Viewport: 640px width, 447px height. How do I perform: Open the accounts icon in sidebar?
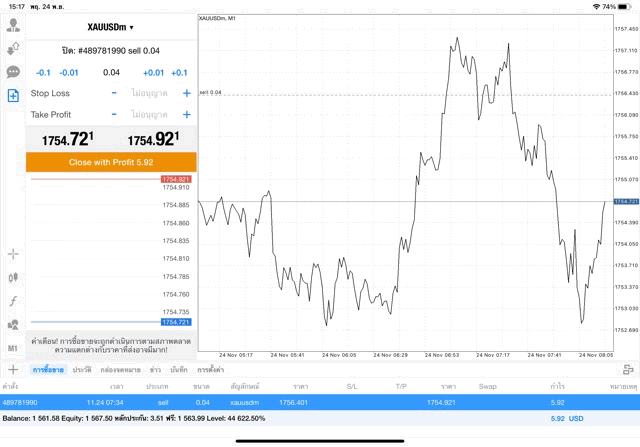[13, 26]
